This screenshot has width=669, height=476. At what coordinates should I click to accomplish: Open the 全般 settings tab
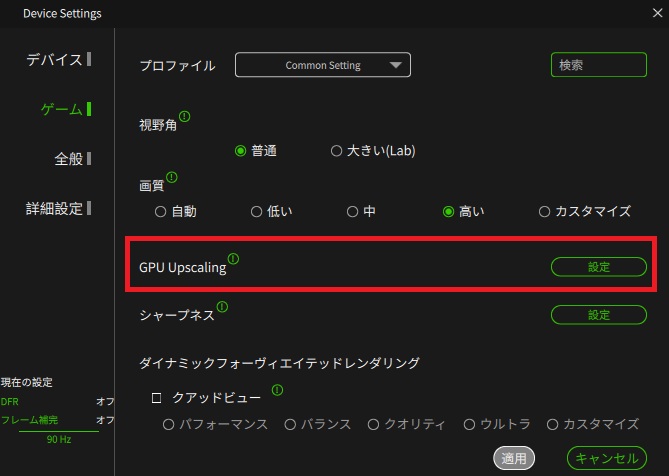coord(69,158)
